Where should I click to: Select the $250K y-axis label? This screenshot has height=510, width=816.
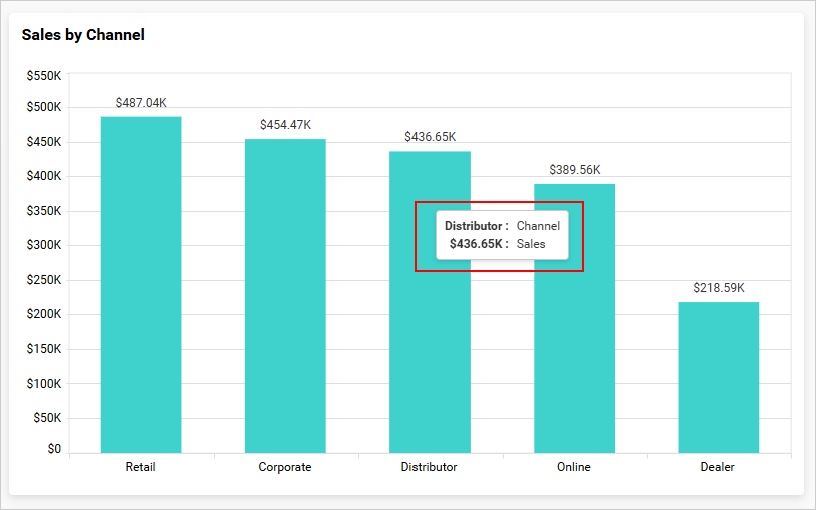coord(44,280)
